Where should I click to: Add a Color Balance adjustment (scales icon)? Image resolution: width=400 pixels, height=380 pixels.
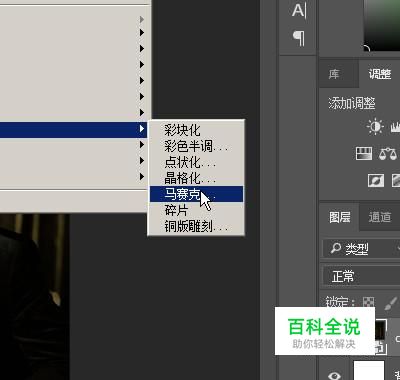tap(388, 154)
